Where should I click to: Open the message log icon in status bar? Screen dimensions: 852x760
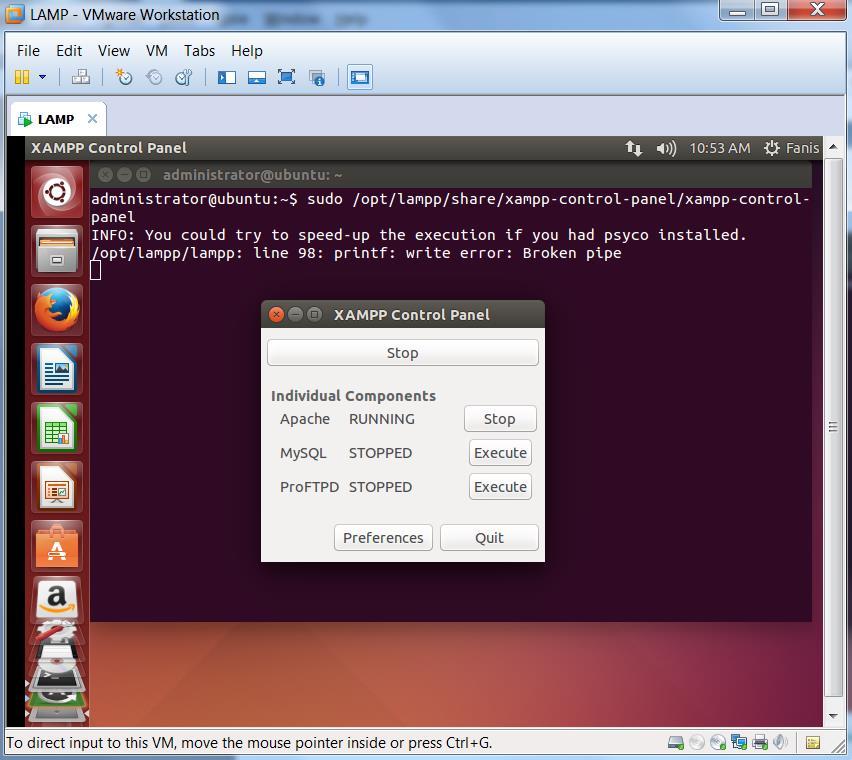click(813, 743)
